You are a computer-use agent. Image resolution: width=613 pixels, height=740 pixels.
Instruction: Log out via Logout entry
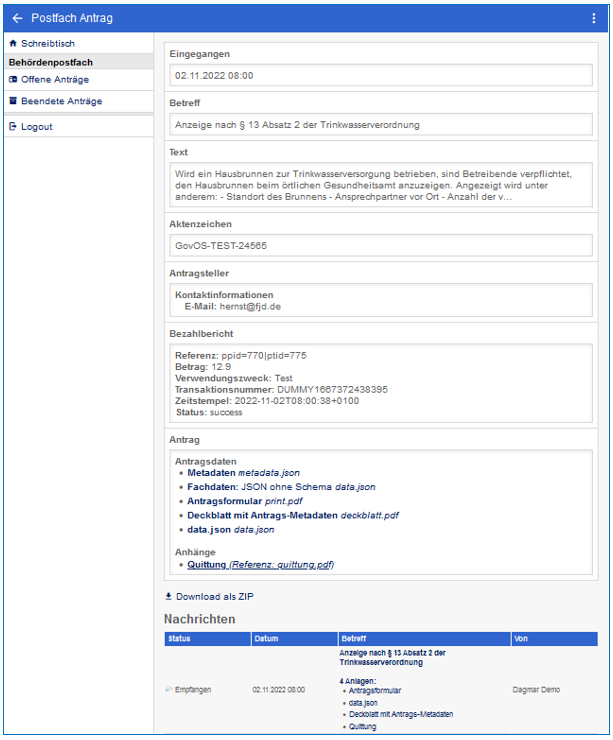37,127
